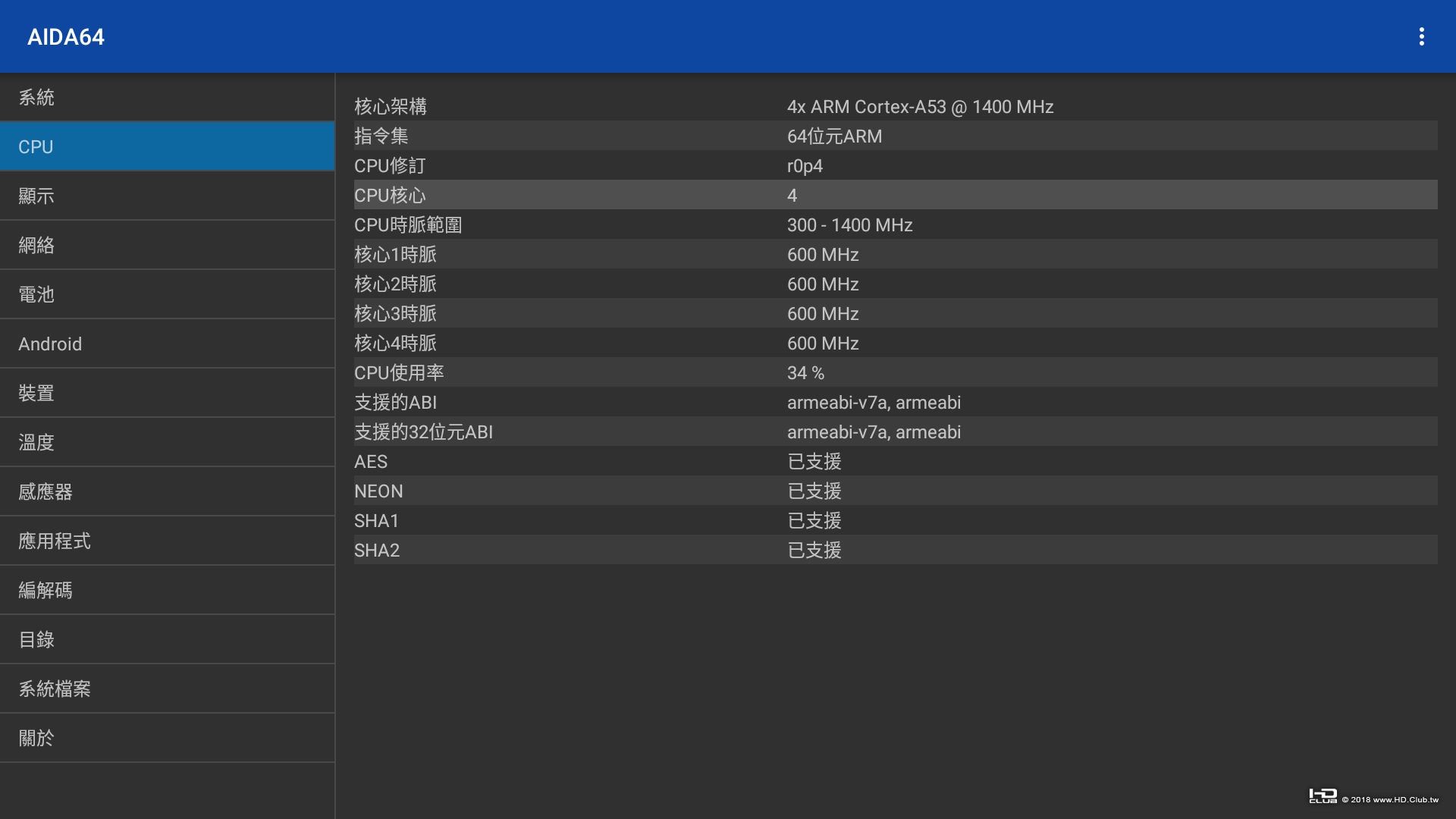This screenshot has width=1456, height=819.
Task: Show the 感應器 section
Action: [x=167, y=491]
